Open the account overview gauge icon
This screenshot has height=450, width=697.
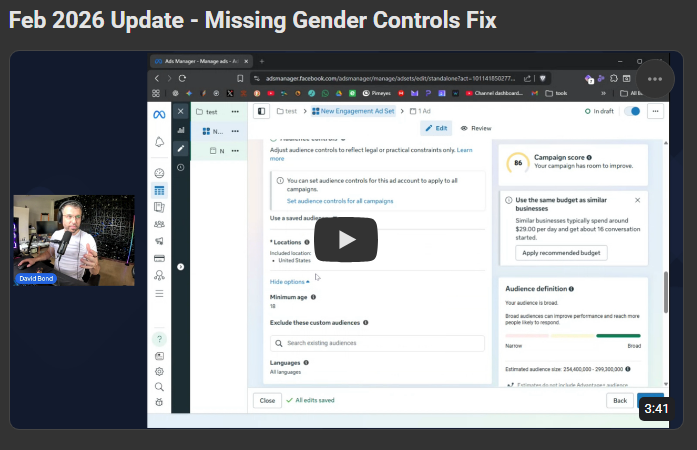tap(159, 173)
